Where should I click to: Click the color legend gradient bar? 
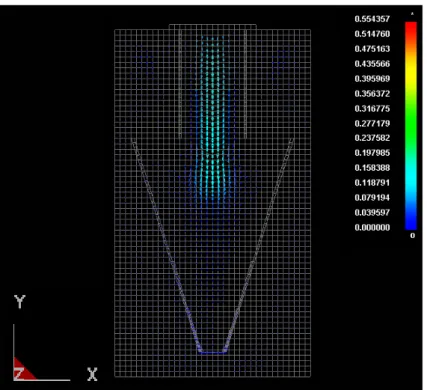click(x=411, y=126)
